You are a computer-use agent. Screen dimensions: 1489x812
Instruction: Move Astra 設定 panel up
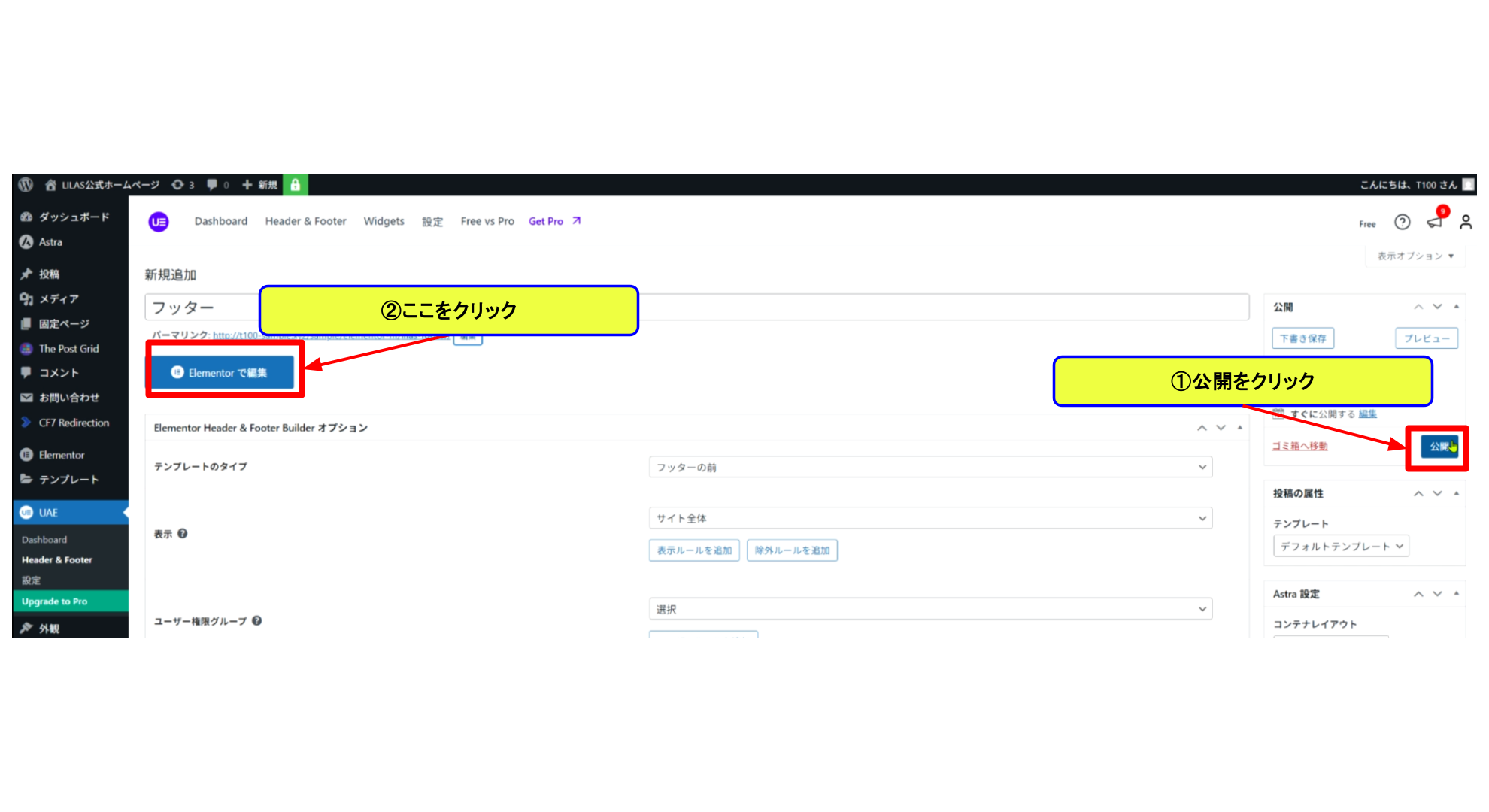point(1418,594)
